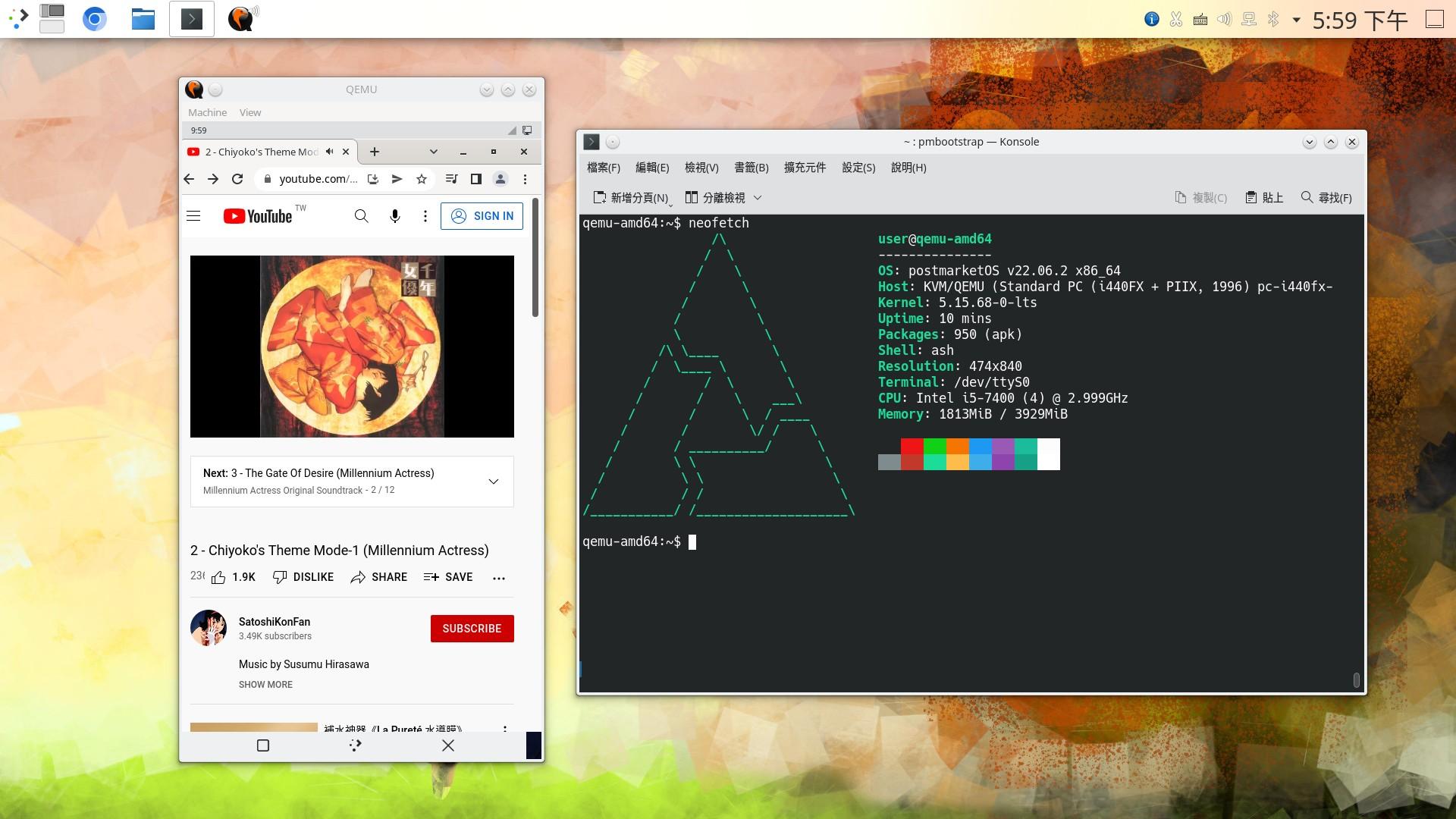
Task: Open the View menu in QEMU
Action: click(x=250, y=112)
